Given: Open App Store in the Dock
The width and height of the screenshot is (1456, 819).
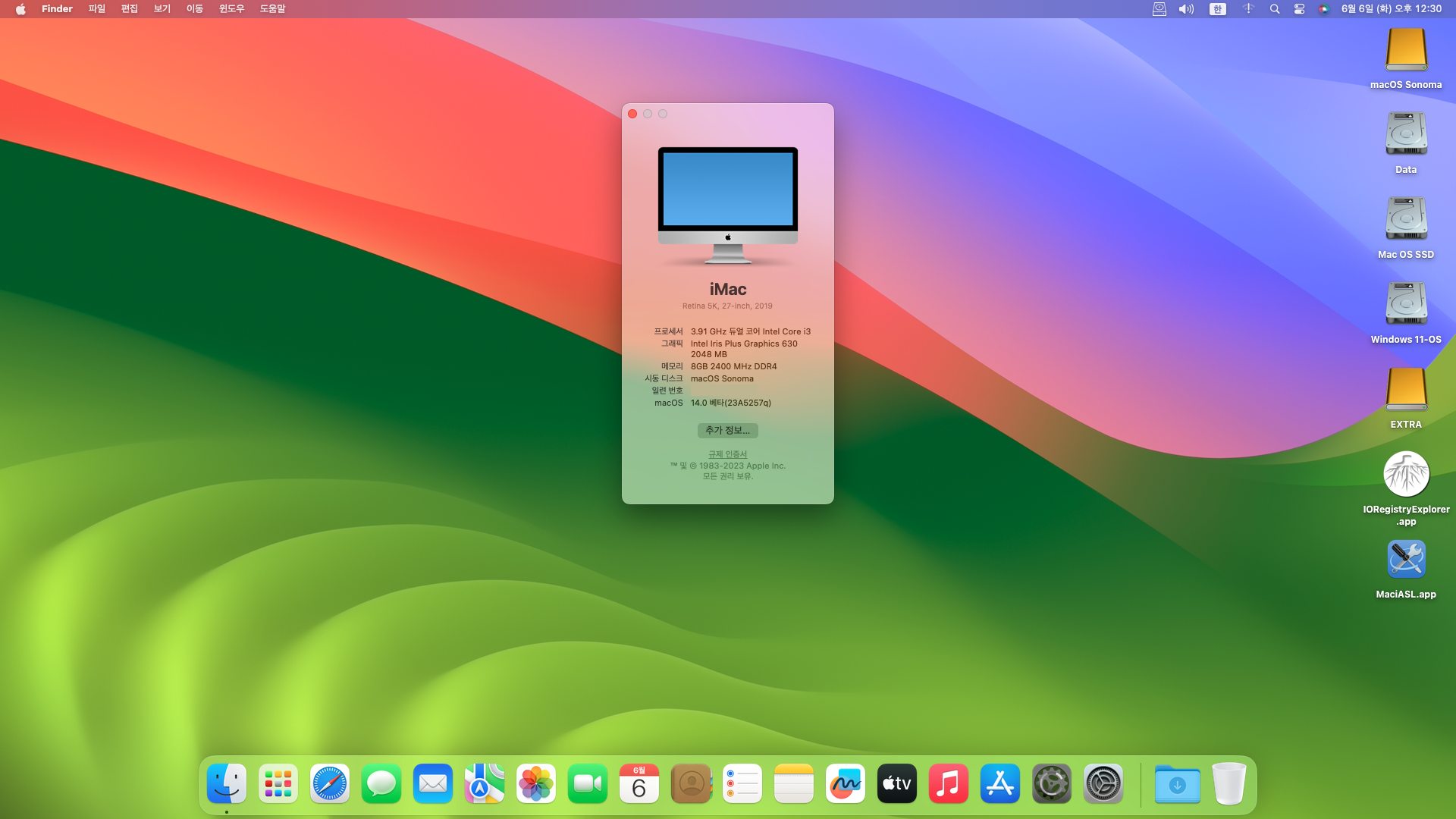Looking at the screenshot, I should [x=1000, y=783].
